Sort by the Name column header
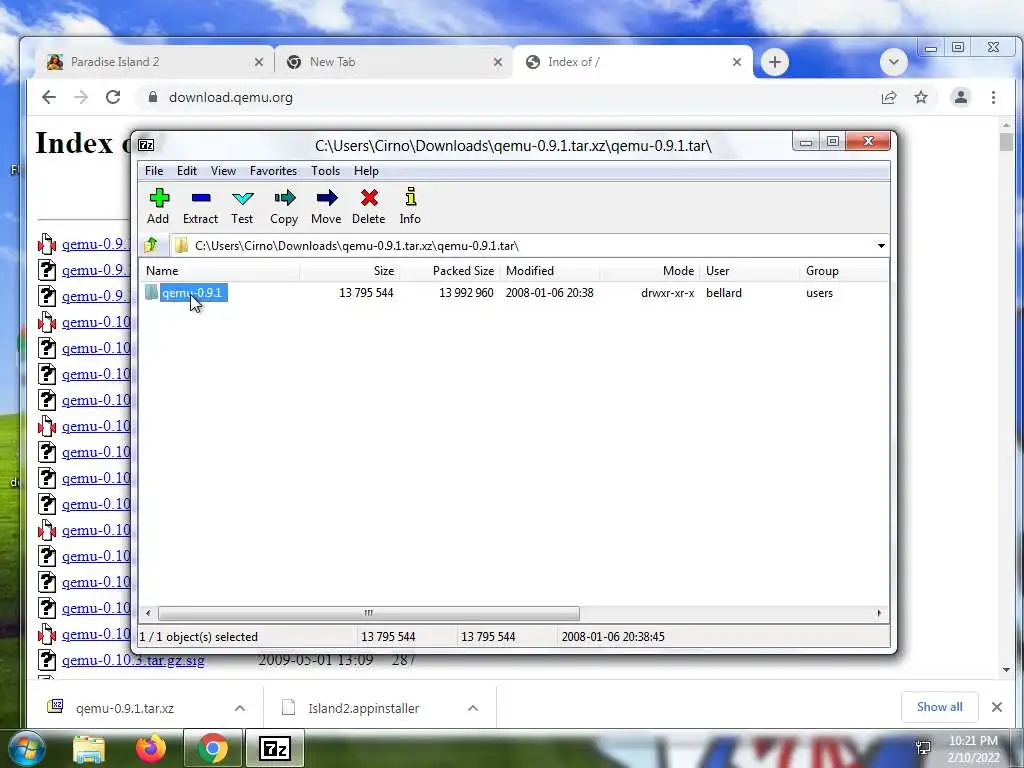 click(x=220, y=270)
